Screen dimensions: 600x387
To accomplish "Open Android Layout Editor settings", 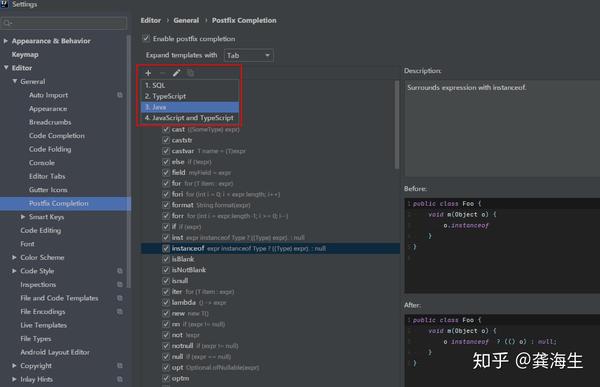I will click(55, 352).
